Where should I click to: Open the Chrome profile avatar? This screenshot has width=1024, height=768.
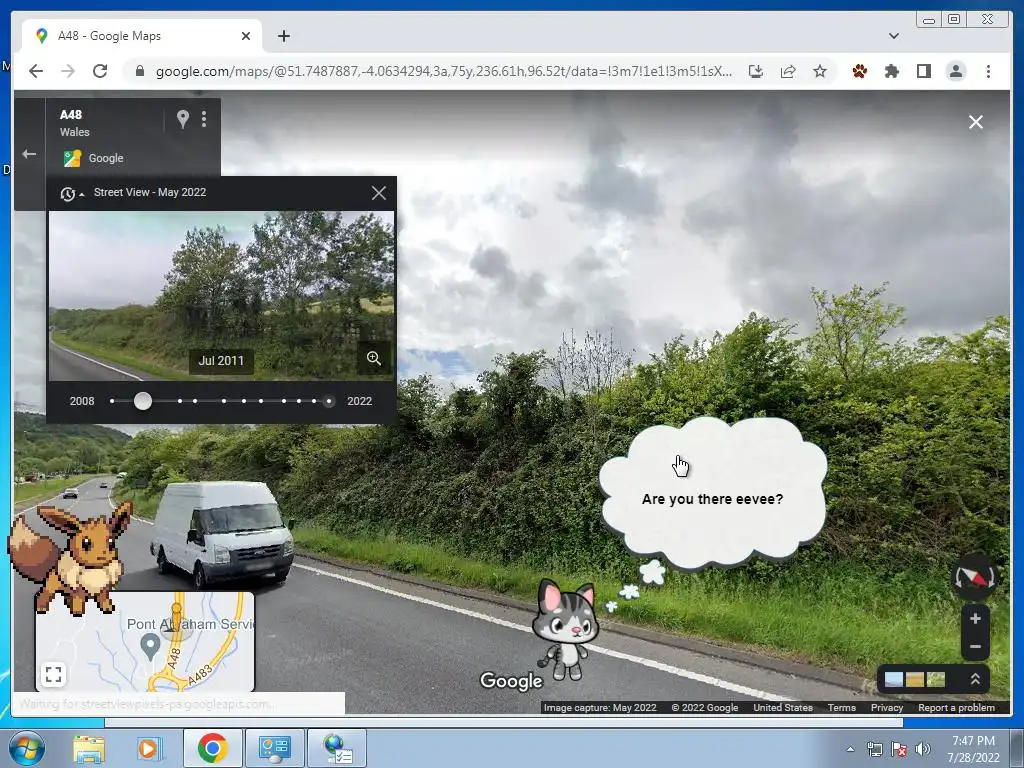tap(955, 71)
